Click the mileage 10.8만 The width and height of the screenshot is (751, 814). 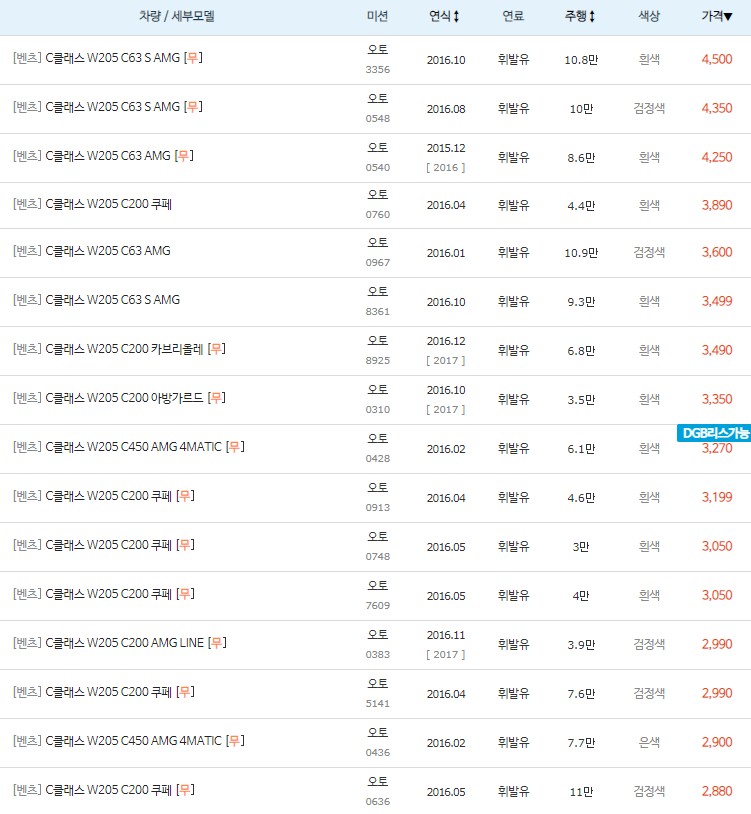coord(581,60)
